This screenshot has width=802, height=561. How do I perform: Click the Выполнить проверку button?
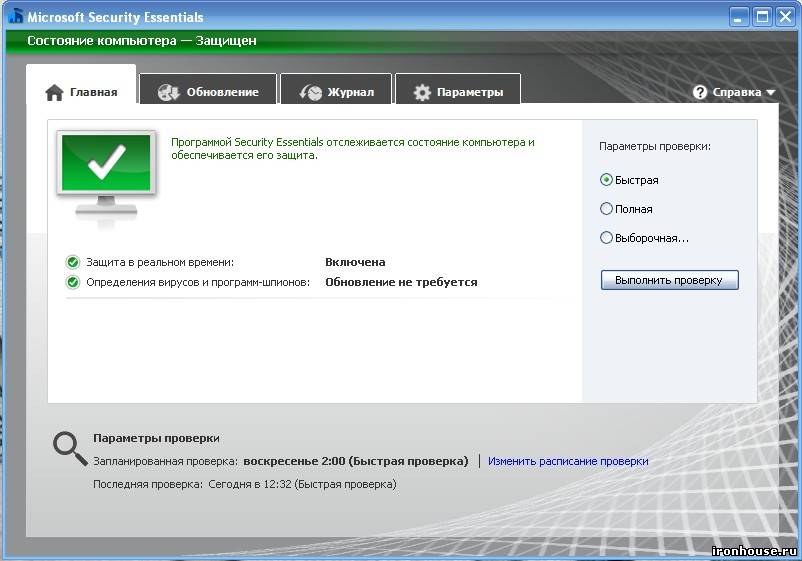670,280
